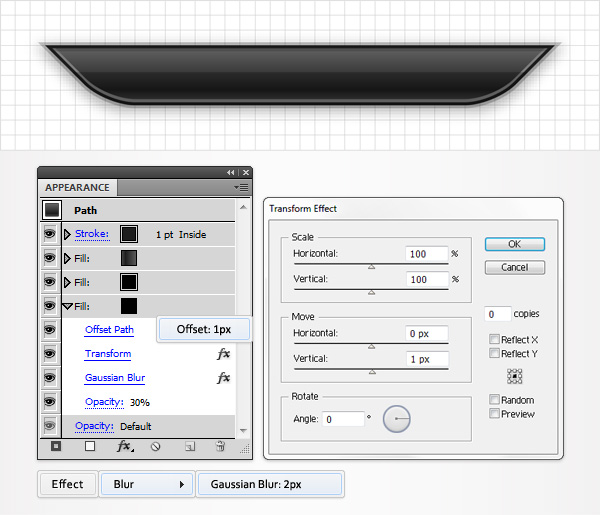This screenshot has height=515, width=600.
Task: Click the third Fill black swatch
Action: [129, 306]
